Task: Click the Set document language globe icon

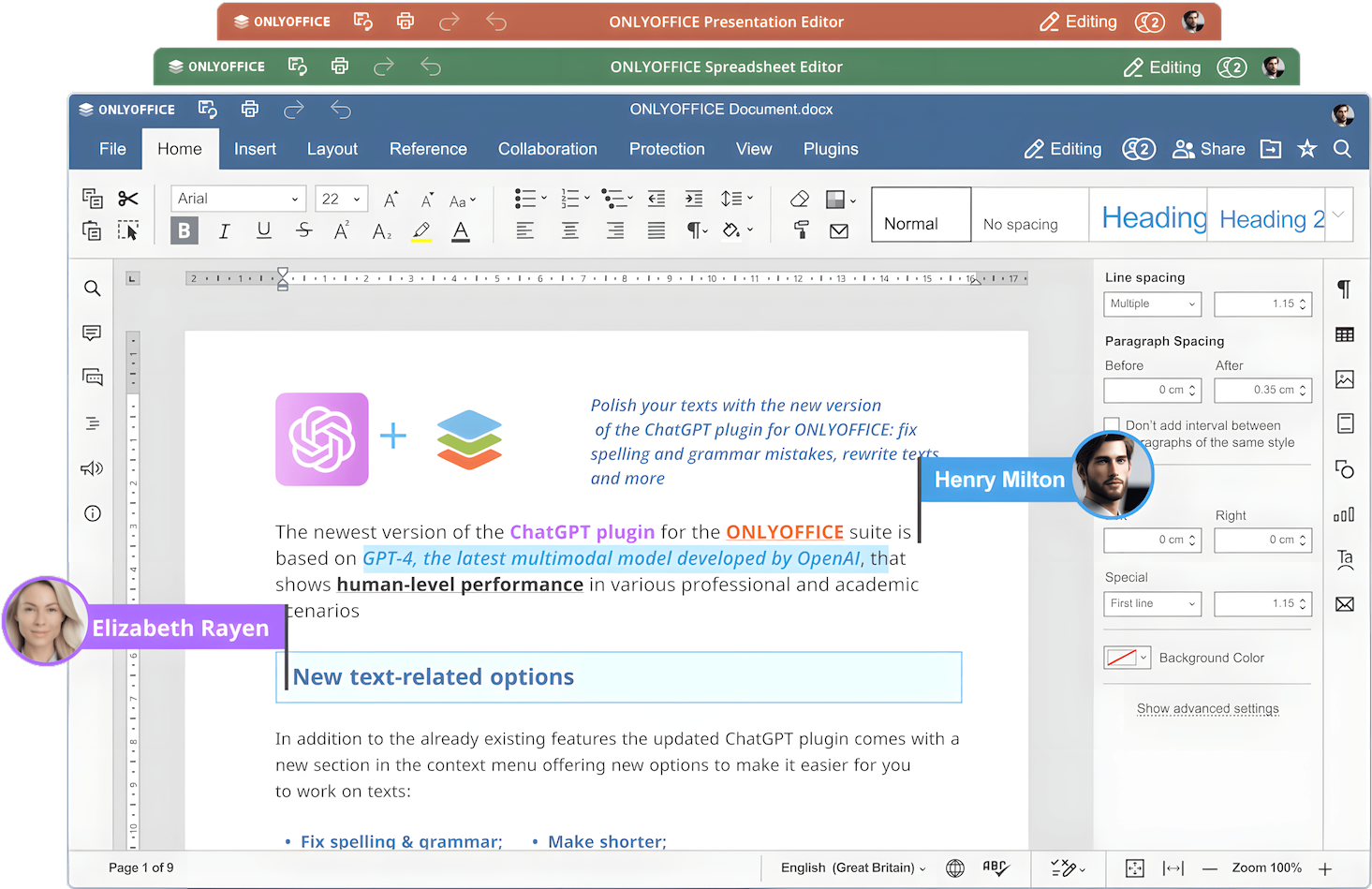Action: pos(955,868)
